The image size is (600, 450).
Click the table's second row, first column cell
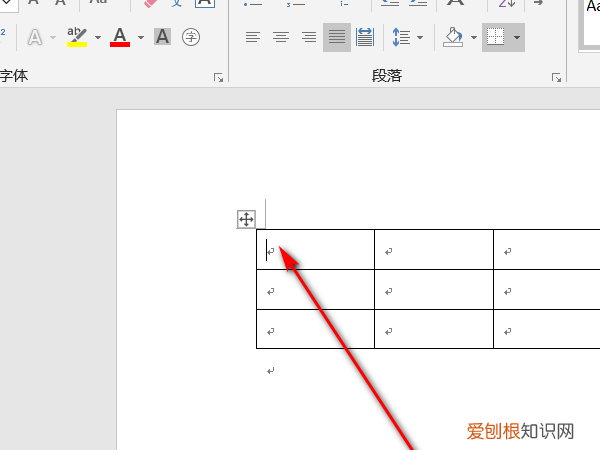coord(315,290)
